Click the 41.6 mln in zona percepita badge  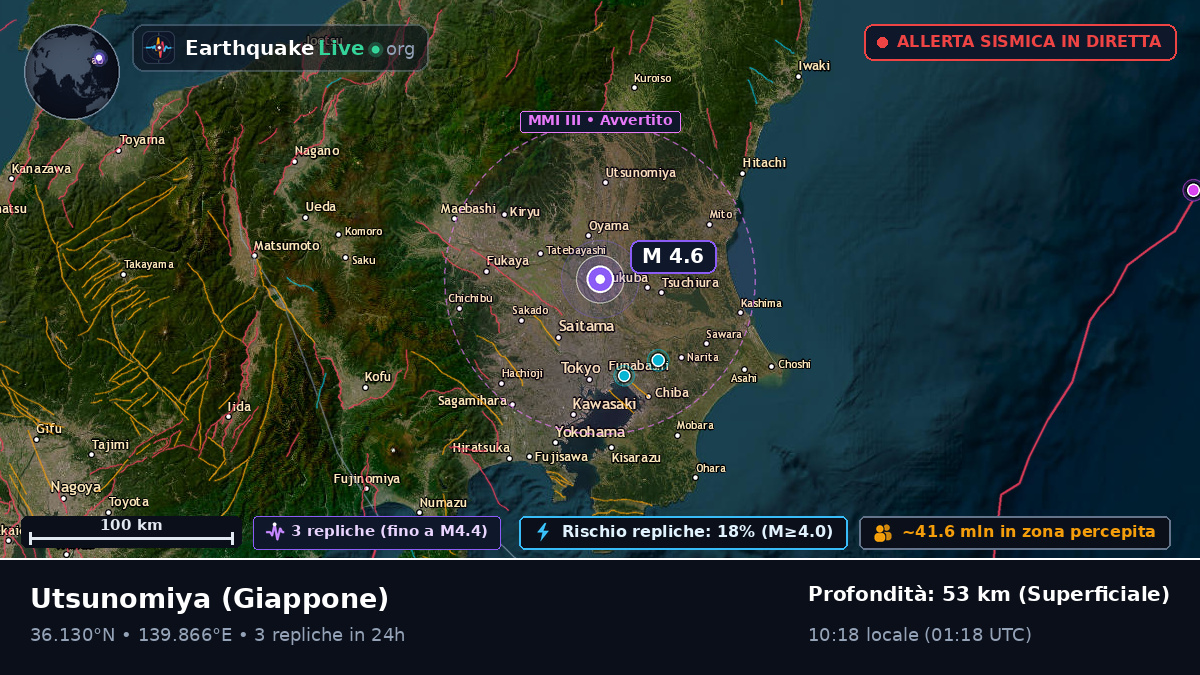[x=1015, y=533]
